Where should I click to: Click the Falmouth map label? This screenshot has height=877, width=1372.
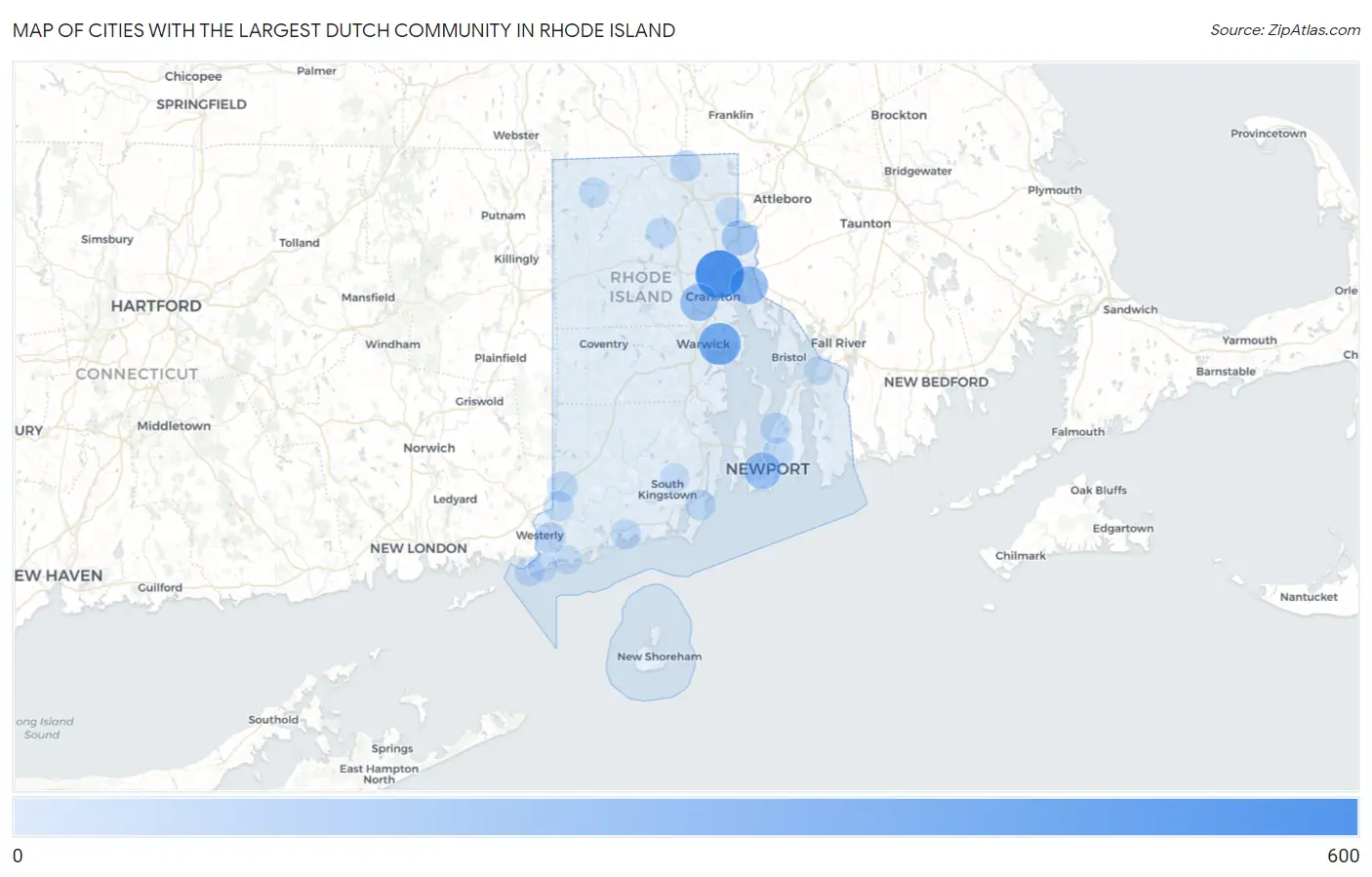pos(1077,432)
